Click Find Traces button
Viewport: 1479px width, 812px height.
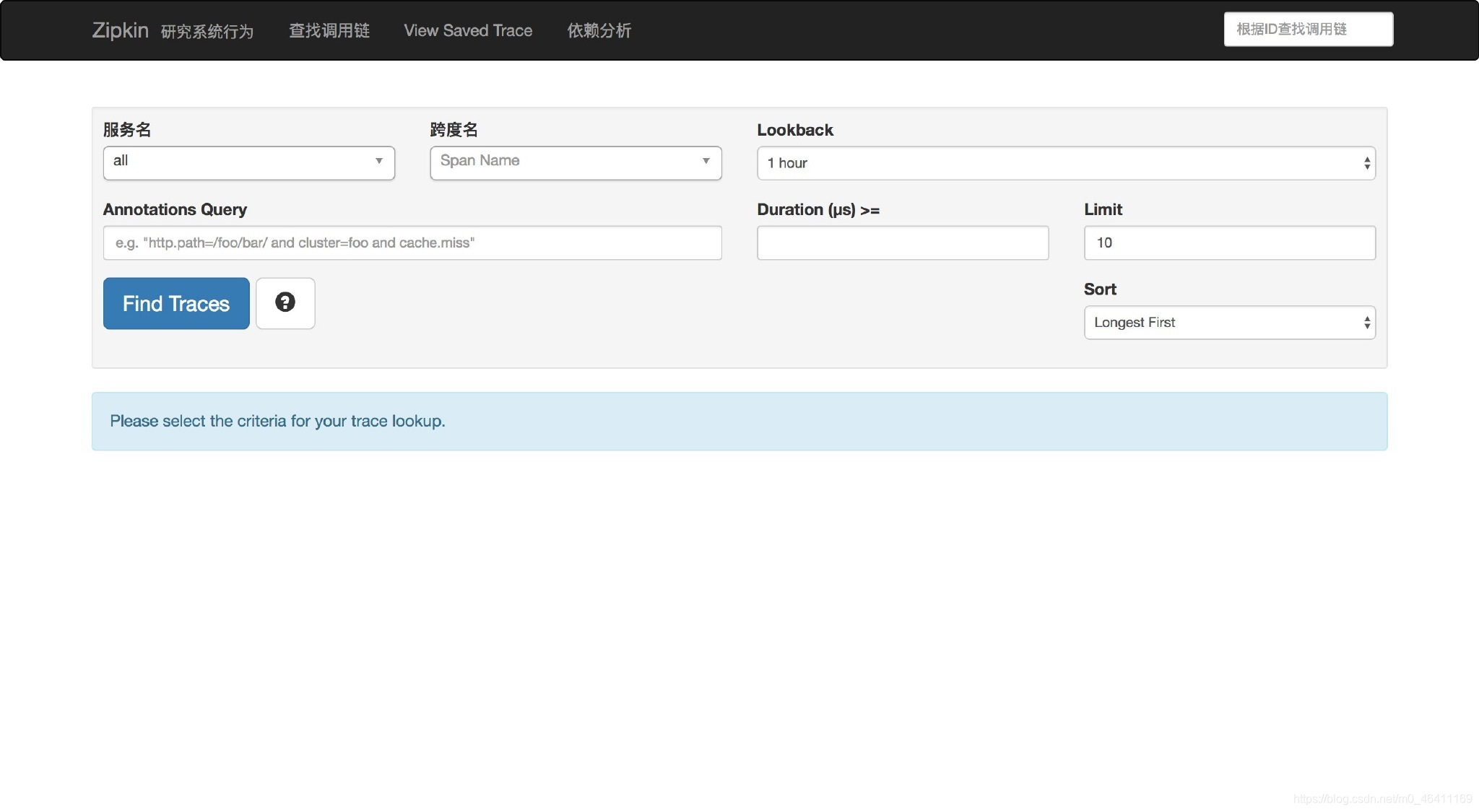(x=176, y=303)
